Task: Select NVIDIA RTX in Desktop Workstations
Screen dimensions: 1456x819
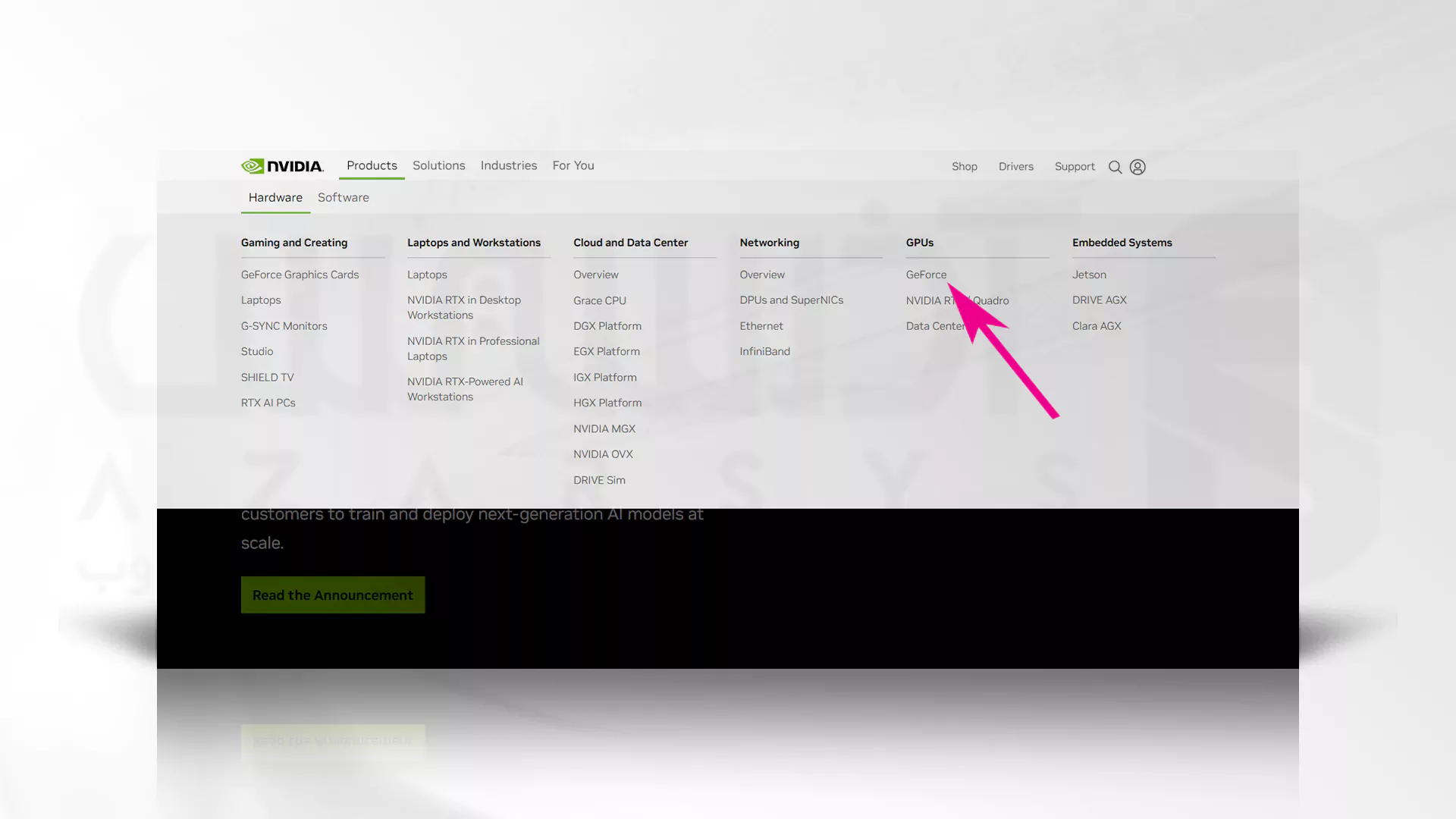Action: click(x=464, y=308)
